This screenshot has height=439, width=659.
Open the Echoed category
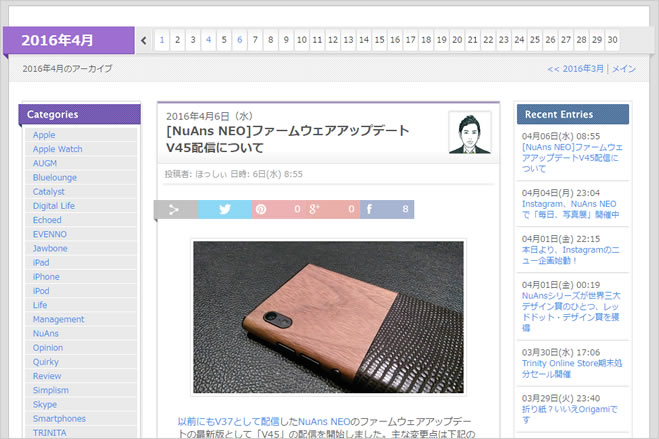point(47,220)
